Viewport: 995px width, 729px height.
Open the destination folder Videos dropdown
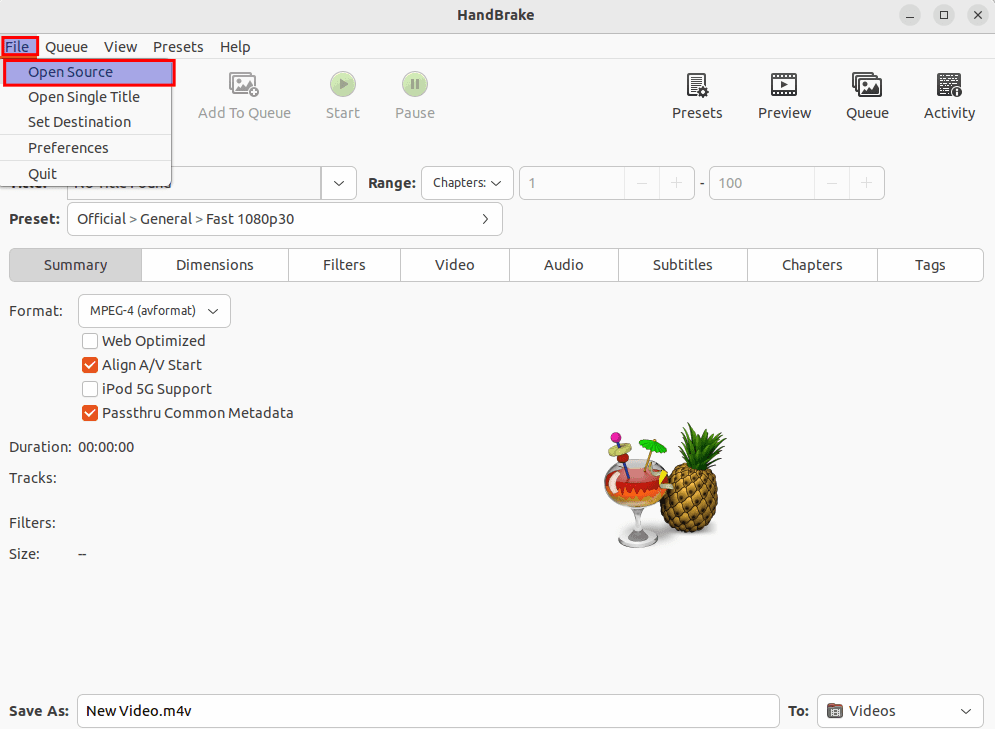pyautogui.click(x=900, y=711)
